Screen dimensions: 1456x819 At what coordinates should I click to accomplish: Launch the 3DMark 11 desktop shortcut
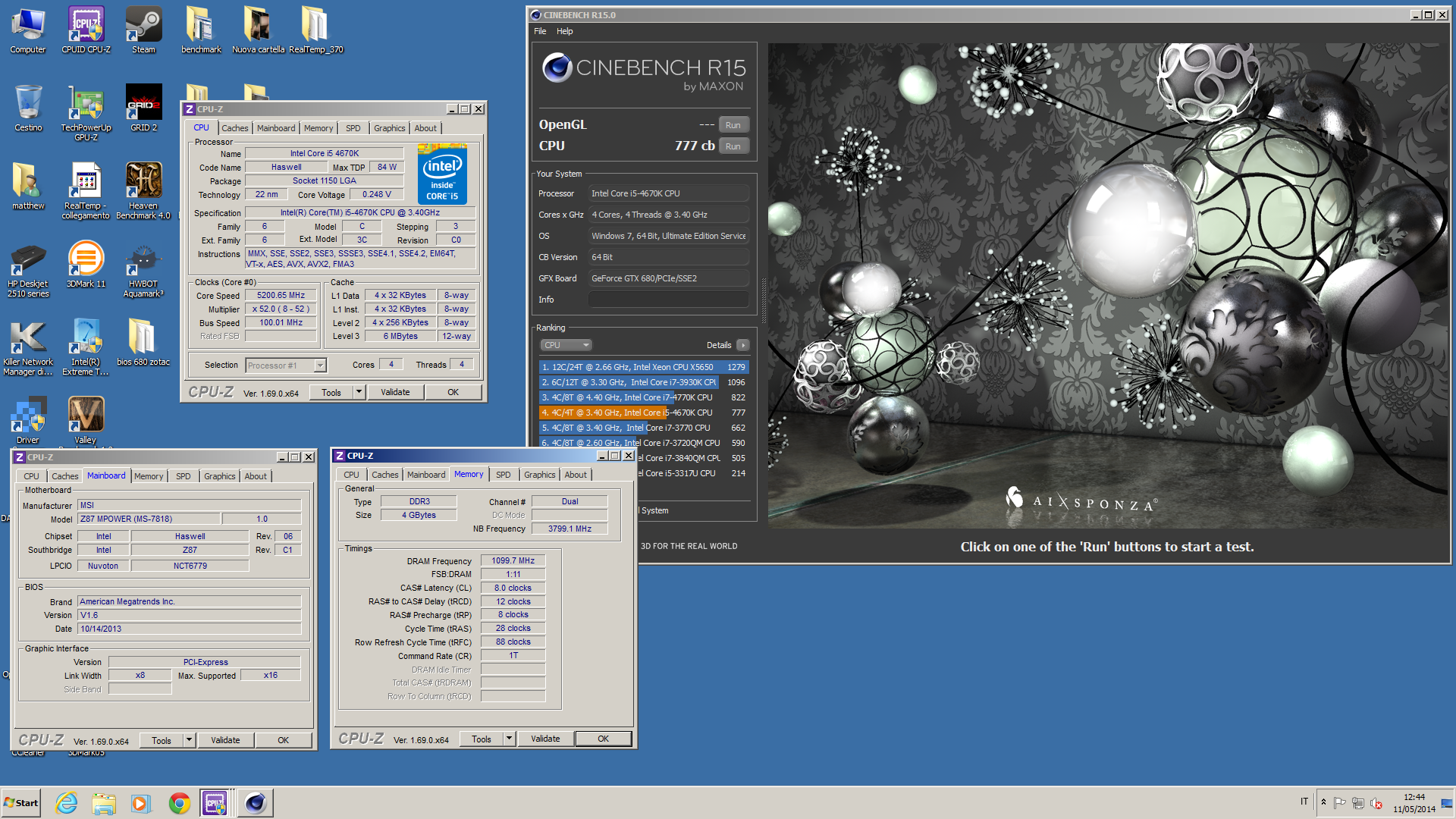coord(86,265)
